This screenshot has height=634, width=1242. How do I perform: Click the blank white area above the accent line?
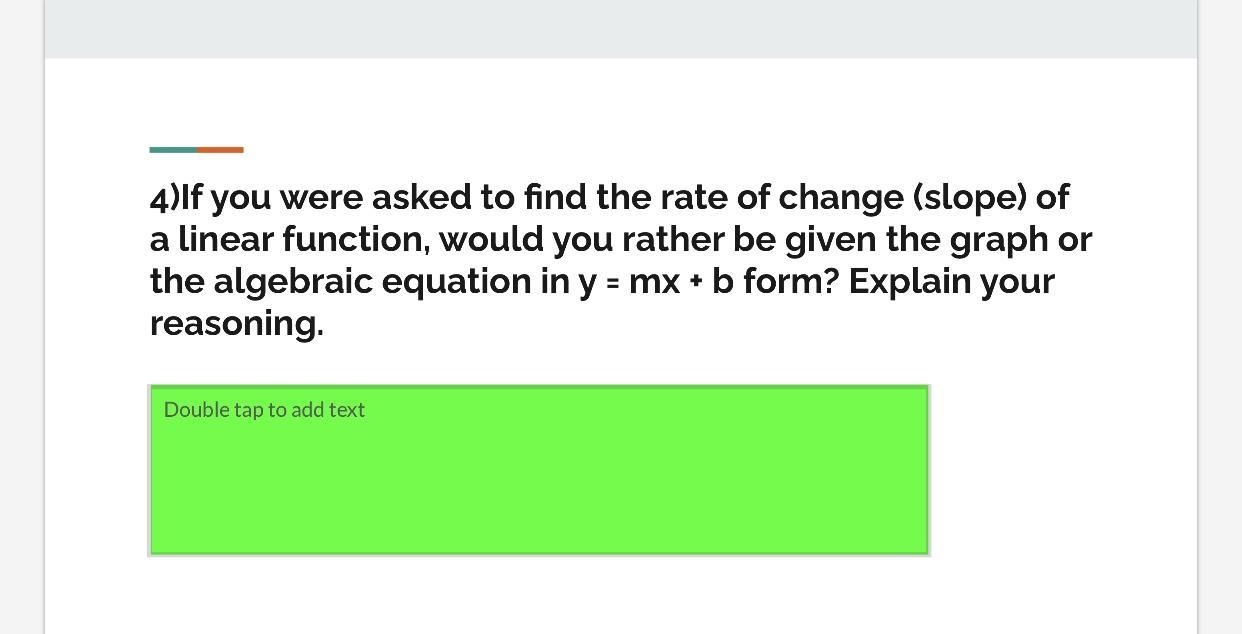(621, 100)
